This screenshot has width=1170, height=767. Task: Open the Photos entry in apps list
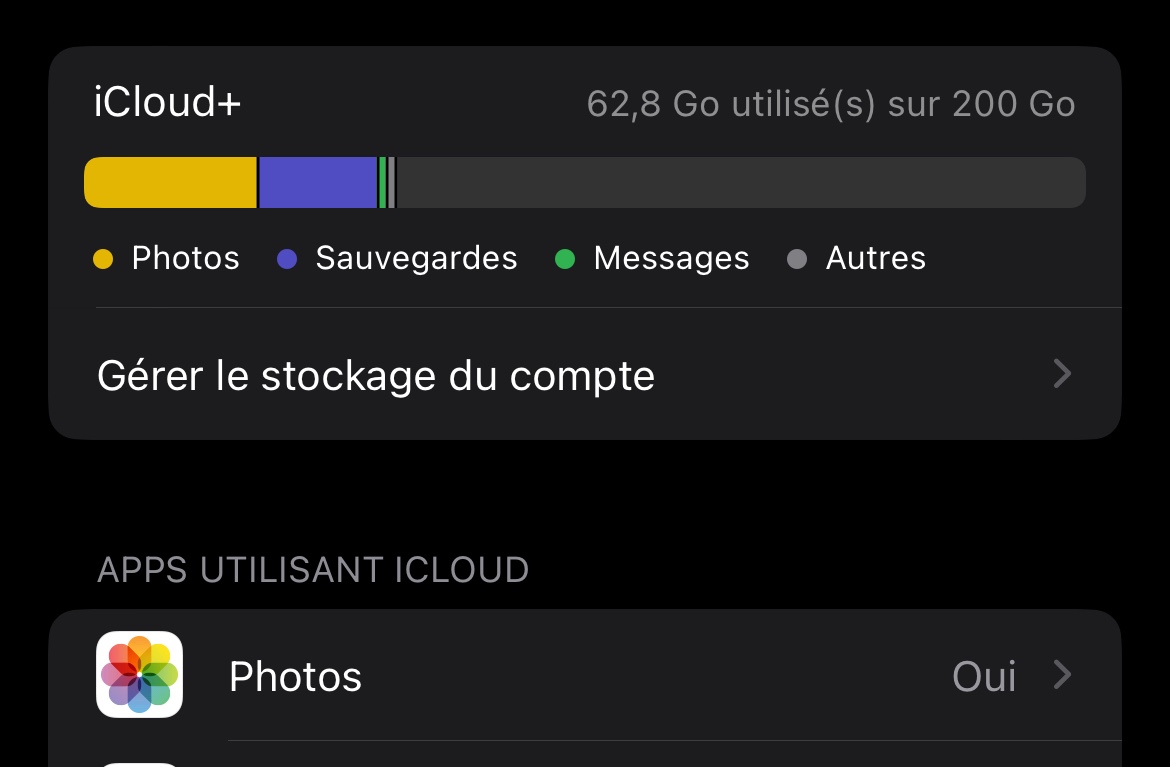point(295,677)
